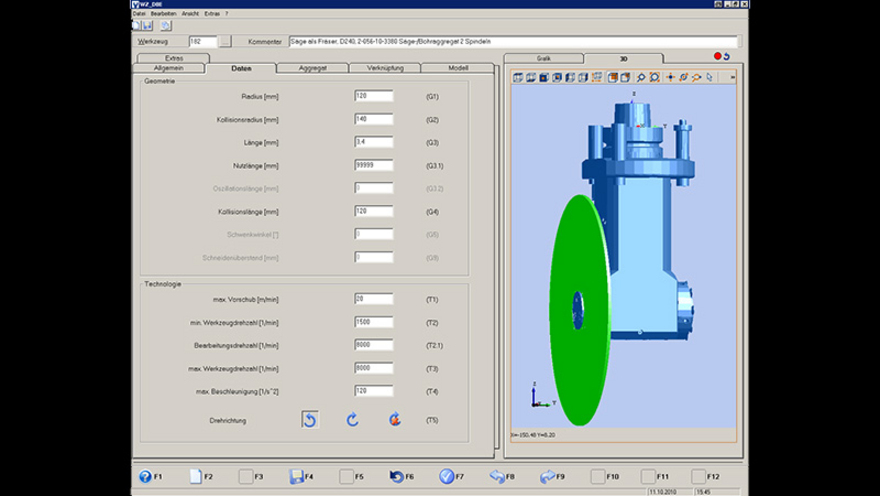Click the max. Werkzeugdrehzahl input field
This screenshot has width=880, height=496.
(x=374, y=368)
